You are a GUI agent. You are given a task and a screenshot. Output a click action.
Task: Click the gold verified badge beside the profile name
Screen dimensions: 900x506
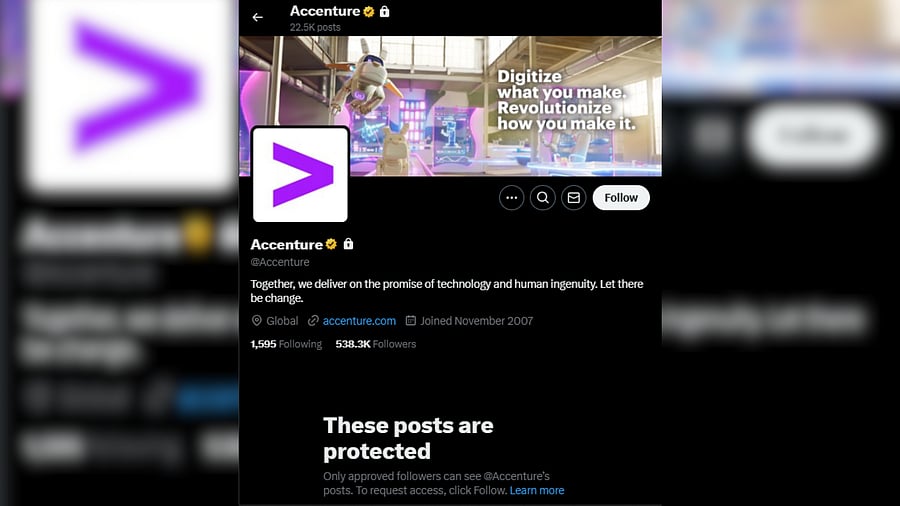tap(331, 244)
